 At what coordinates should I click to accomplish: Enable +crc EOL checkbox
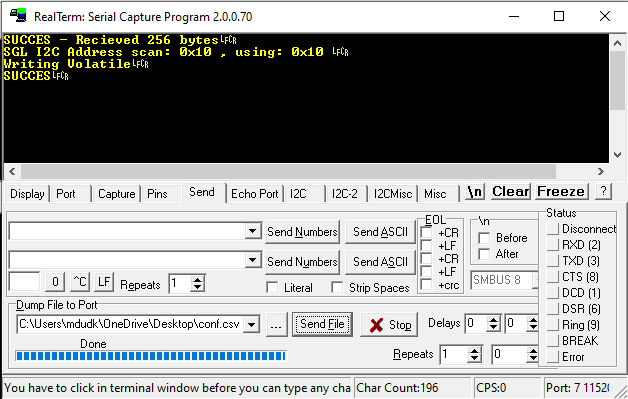427,285
